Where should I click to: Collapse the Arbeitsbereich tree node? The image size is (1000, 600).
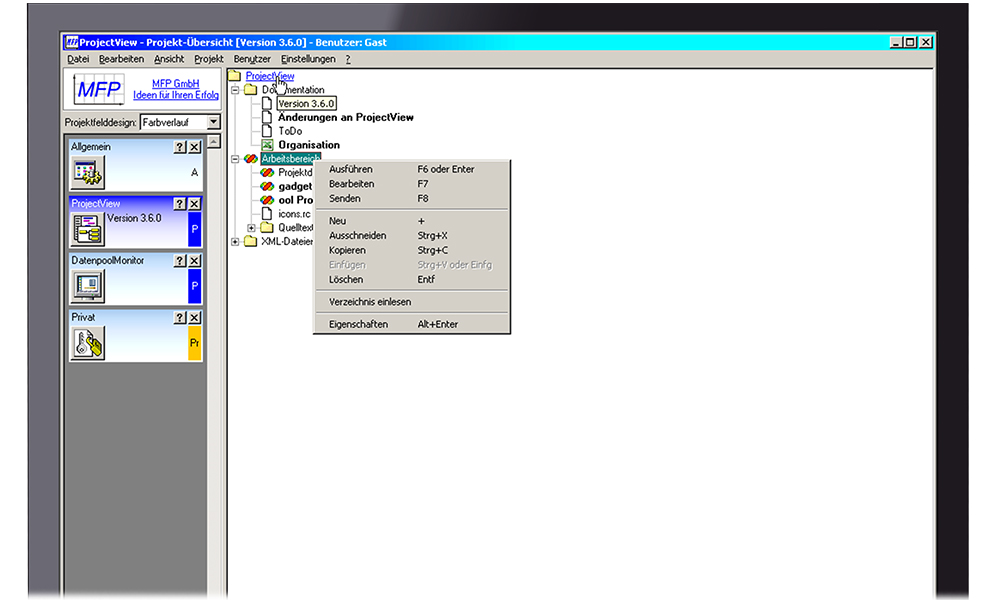click(x=235, y=159)
